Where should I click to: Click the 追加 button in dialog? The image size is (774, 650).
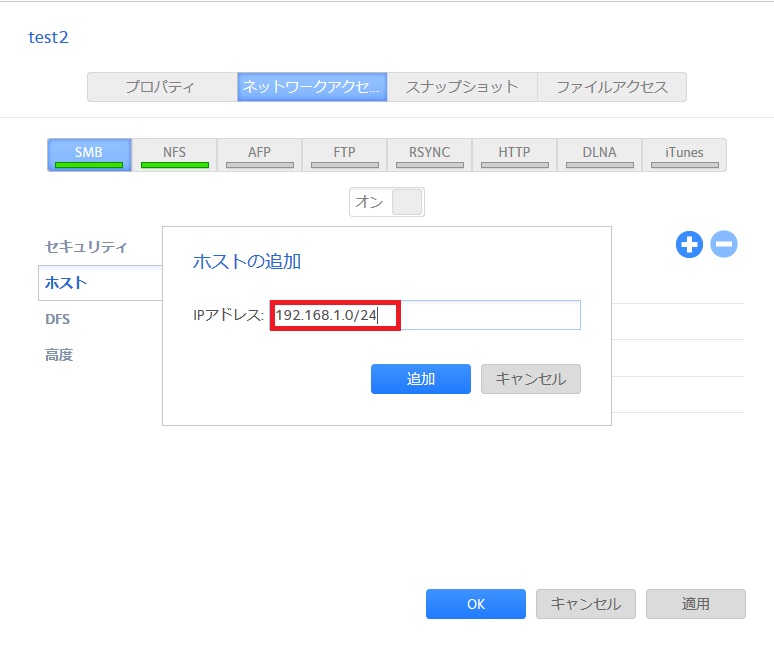click(x=421, y=379)
